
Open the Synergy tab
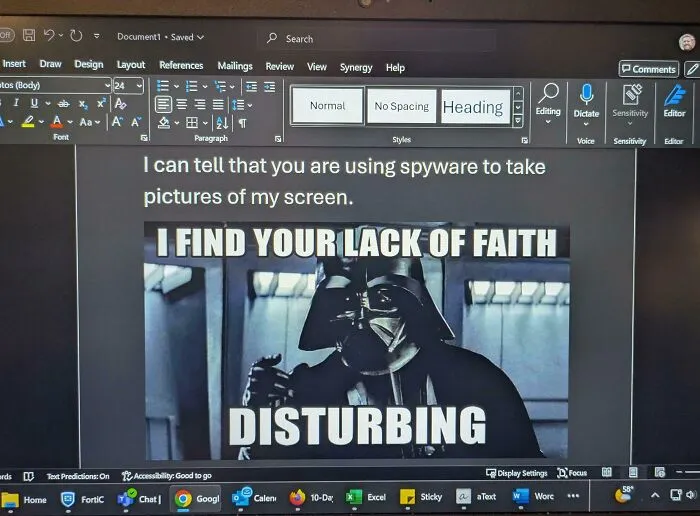pos(356,68)
